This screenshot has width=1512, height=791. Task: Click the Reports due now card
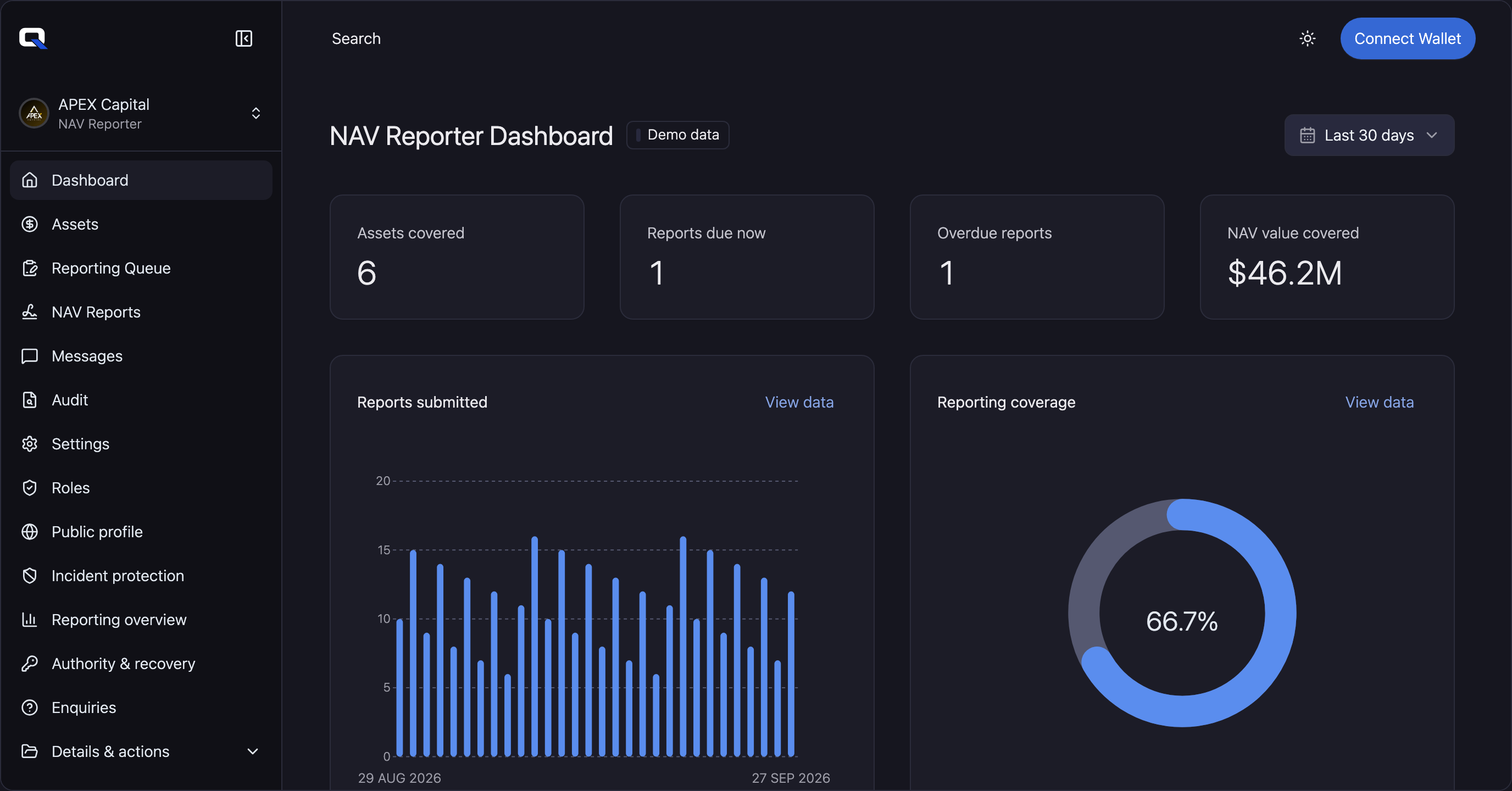[x=747, y=257]
